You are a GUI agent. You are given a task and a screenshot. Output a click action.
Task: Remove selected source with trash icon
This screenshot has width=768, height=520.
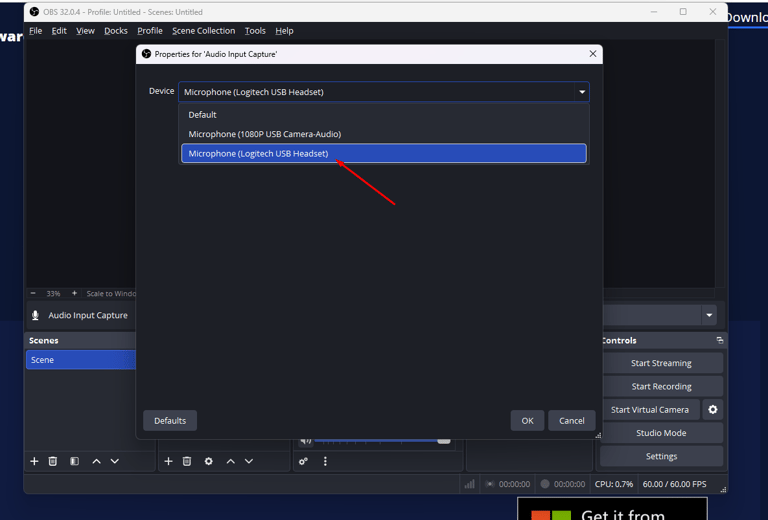pyautogui.click(x=187, y=461)
